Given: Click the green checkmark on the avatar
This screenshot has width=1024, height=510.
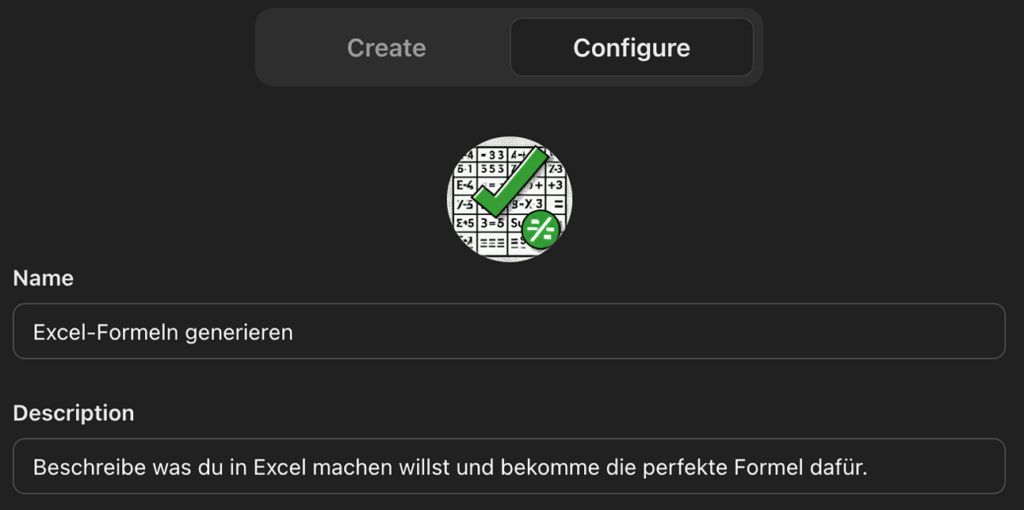Looking at the screenshot, I should click(510, 181).
